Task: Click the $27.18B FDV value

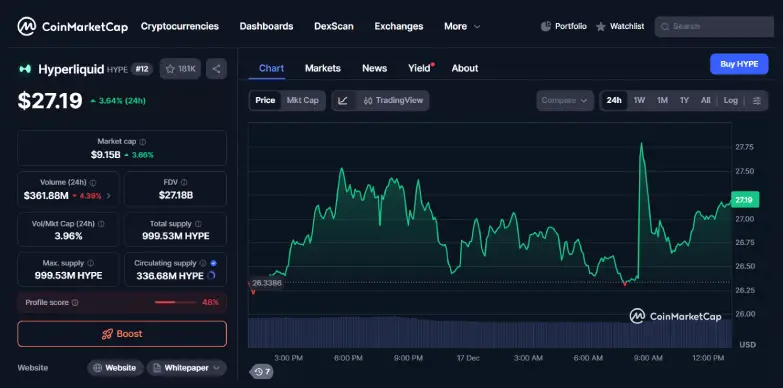Action: click(176, 195)
